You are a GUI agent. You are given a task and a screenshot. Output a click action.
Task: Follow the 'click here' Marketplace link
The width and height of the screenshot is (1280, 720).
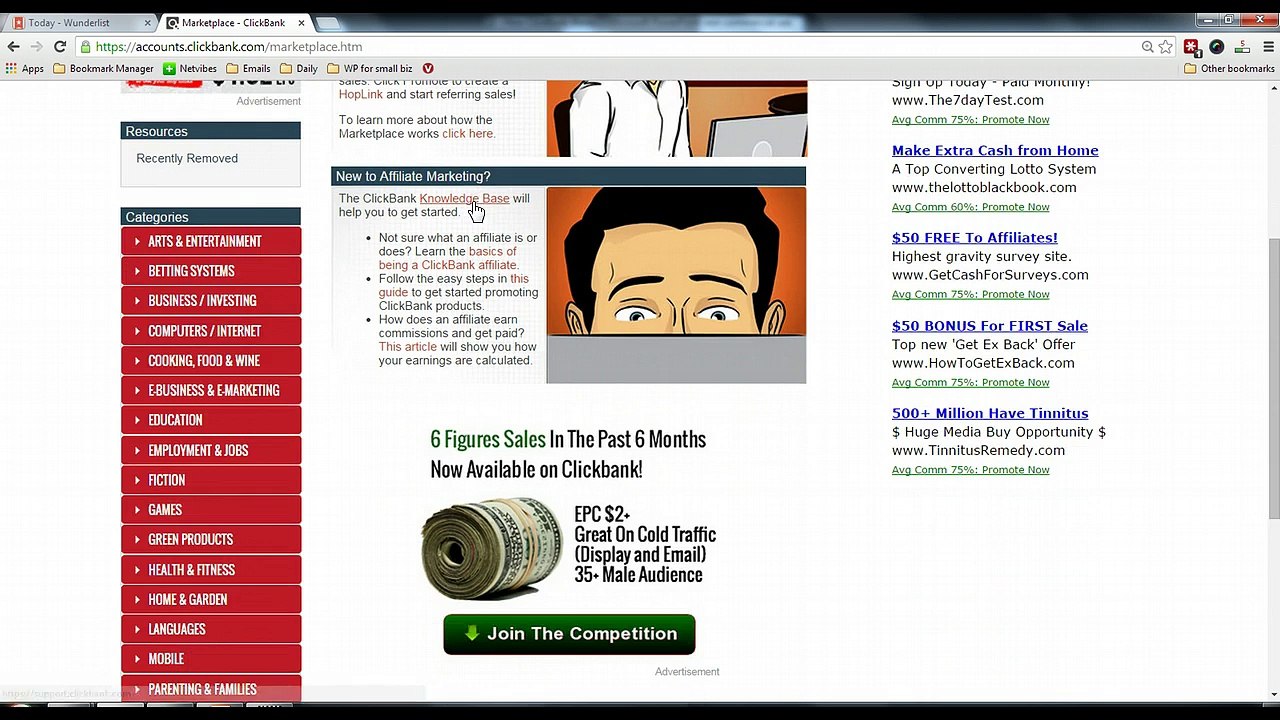[x=468, y=133]
